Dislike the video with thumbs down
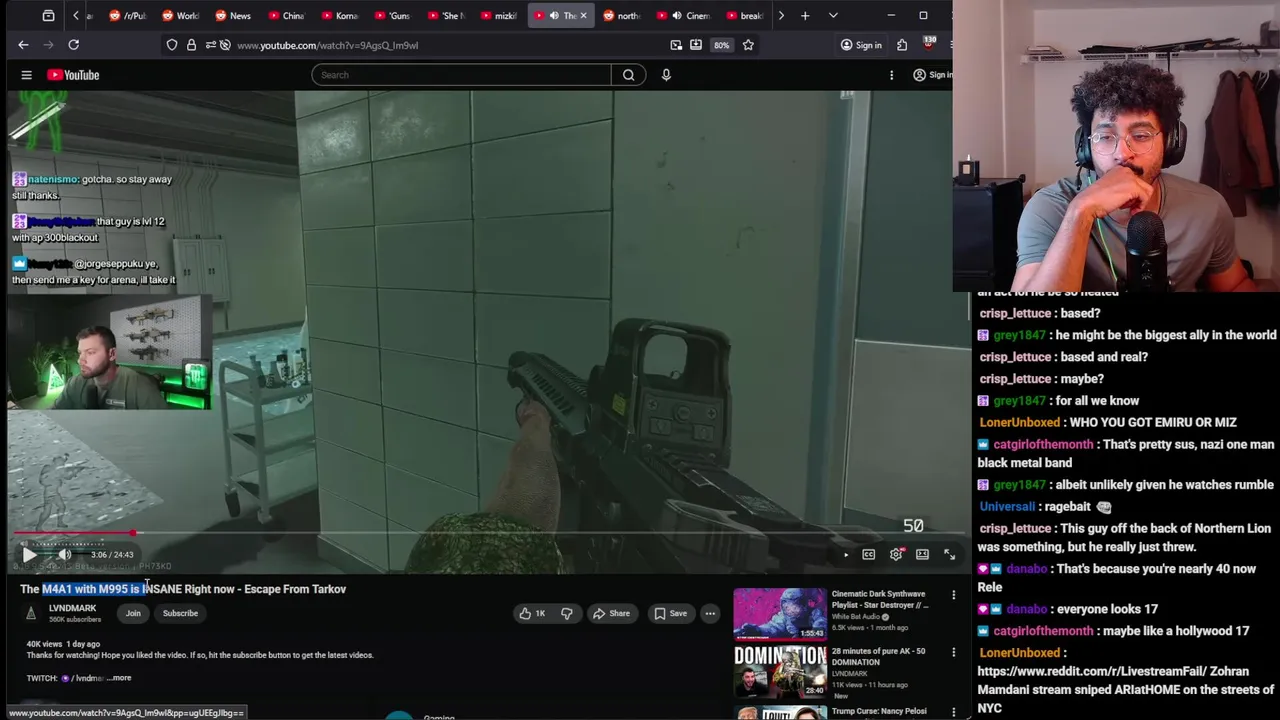This screenshot has width=1280, height=720. tap(566, 614)
